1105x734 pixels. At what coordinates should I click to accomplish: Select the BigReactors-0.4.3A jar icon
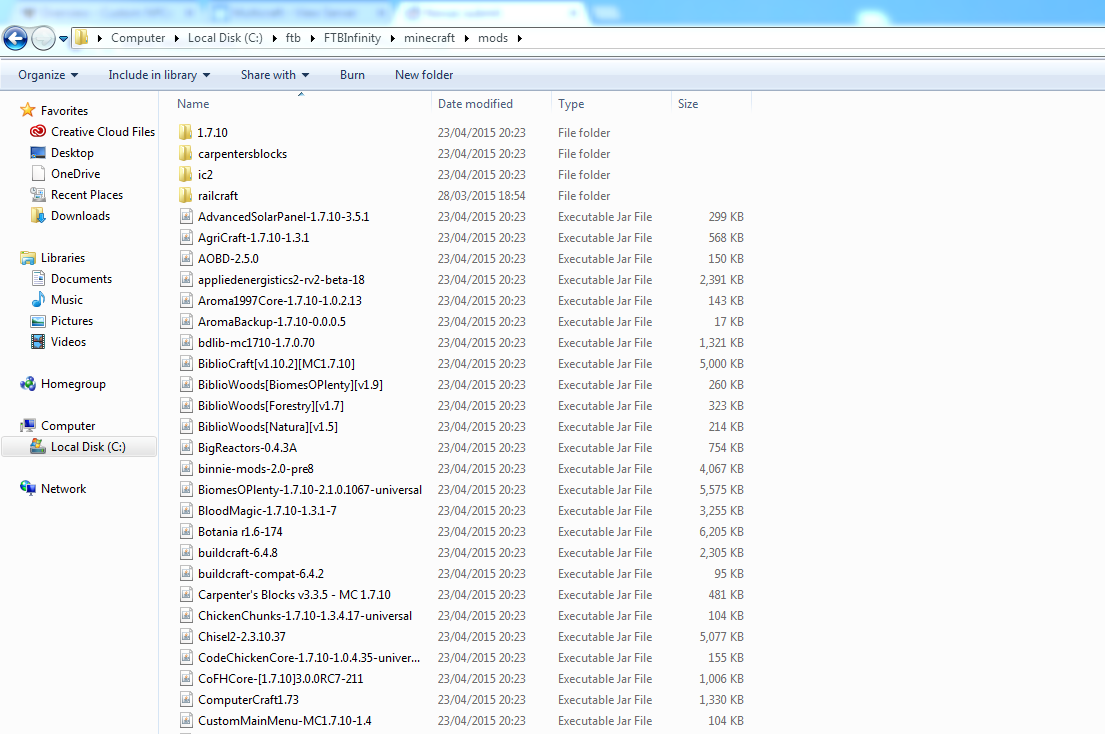point(186,447)
